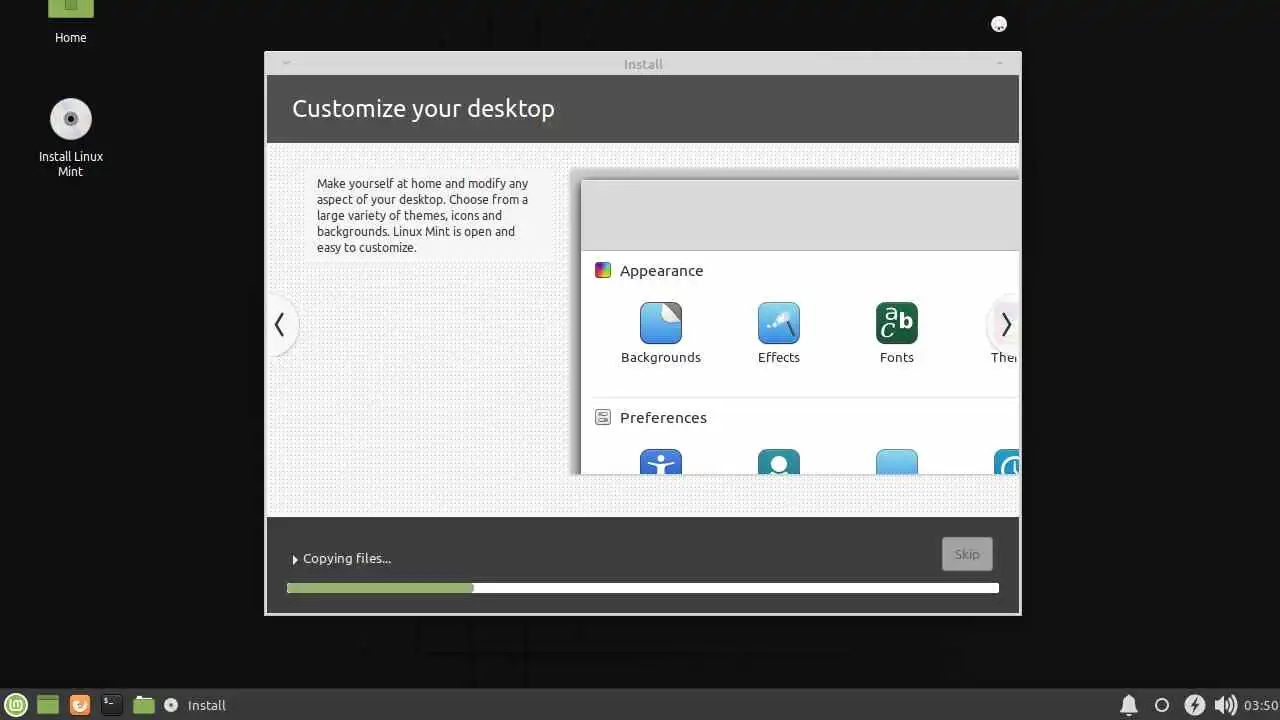
Task: Click the circle network icon in the tray
Action: point(1162,705)
